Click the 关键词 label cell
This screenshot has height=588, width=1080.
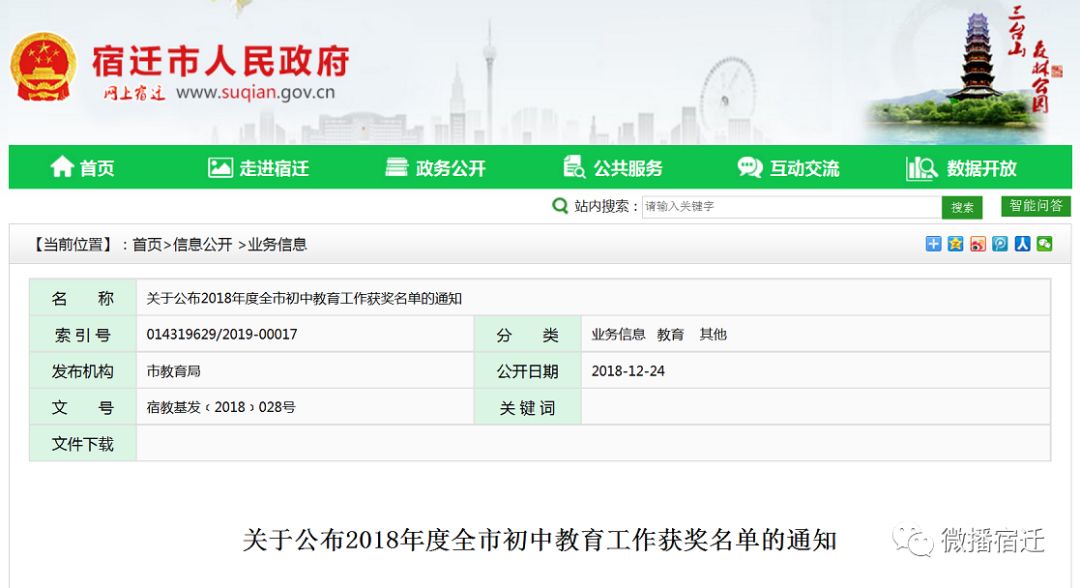(x=528, y=408)
